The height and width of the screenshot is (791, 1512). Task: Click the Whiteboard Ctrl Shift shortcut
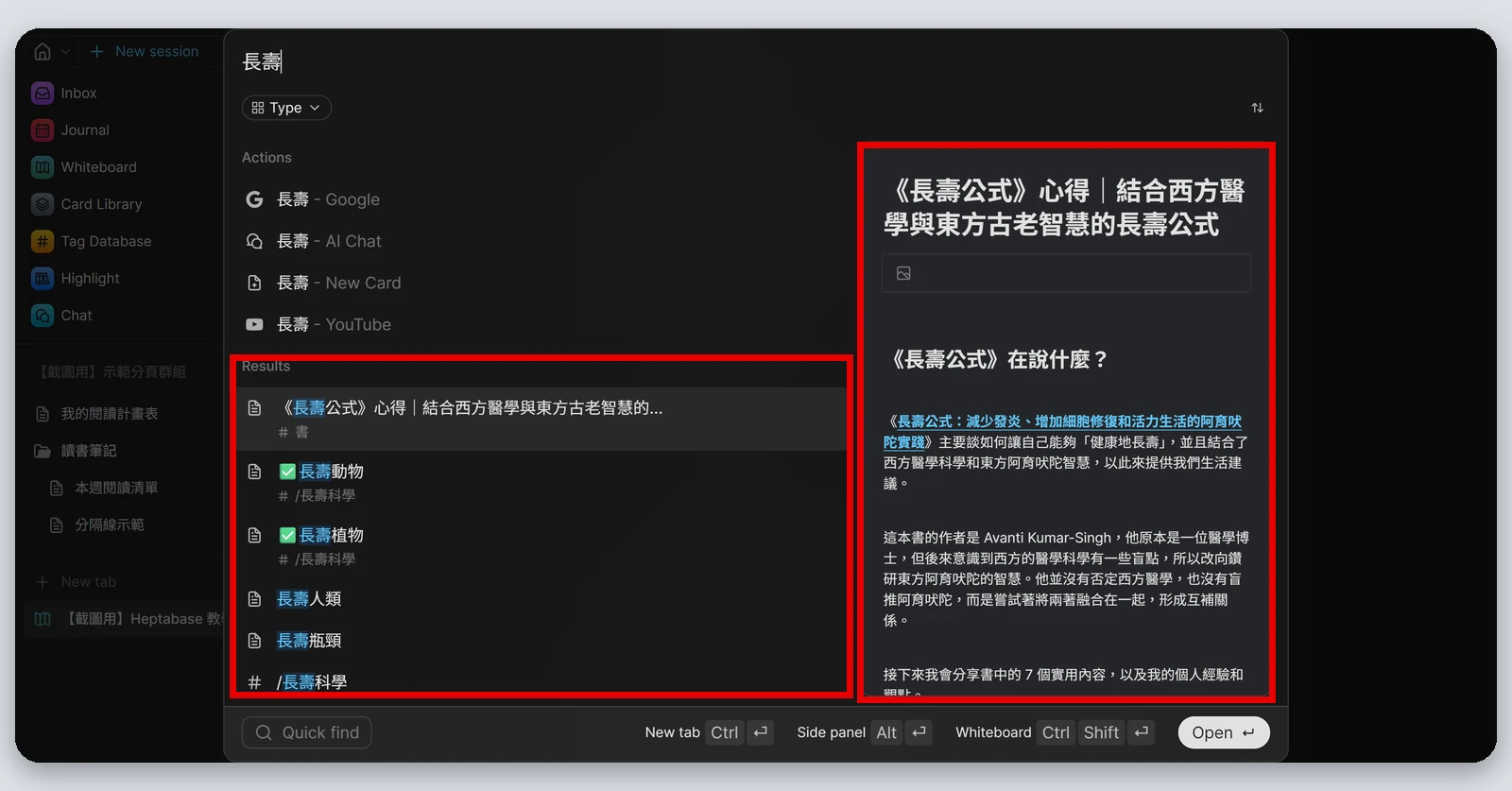tap(1055, 732)
